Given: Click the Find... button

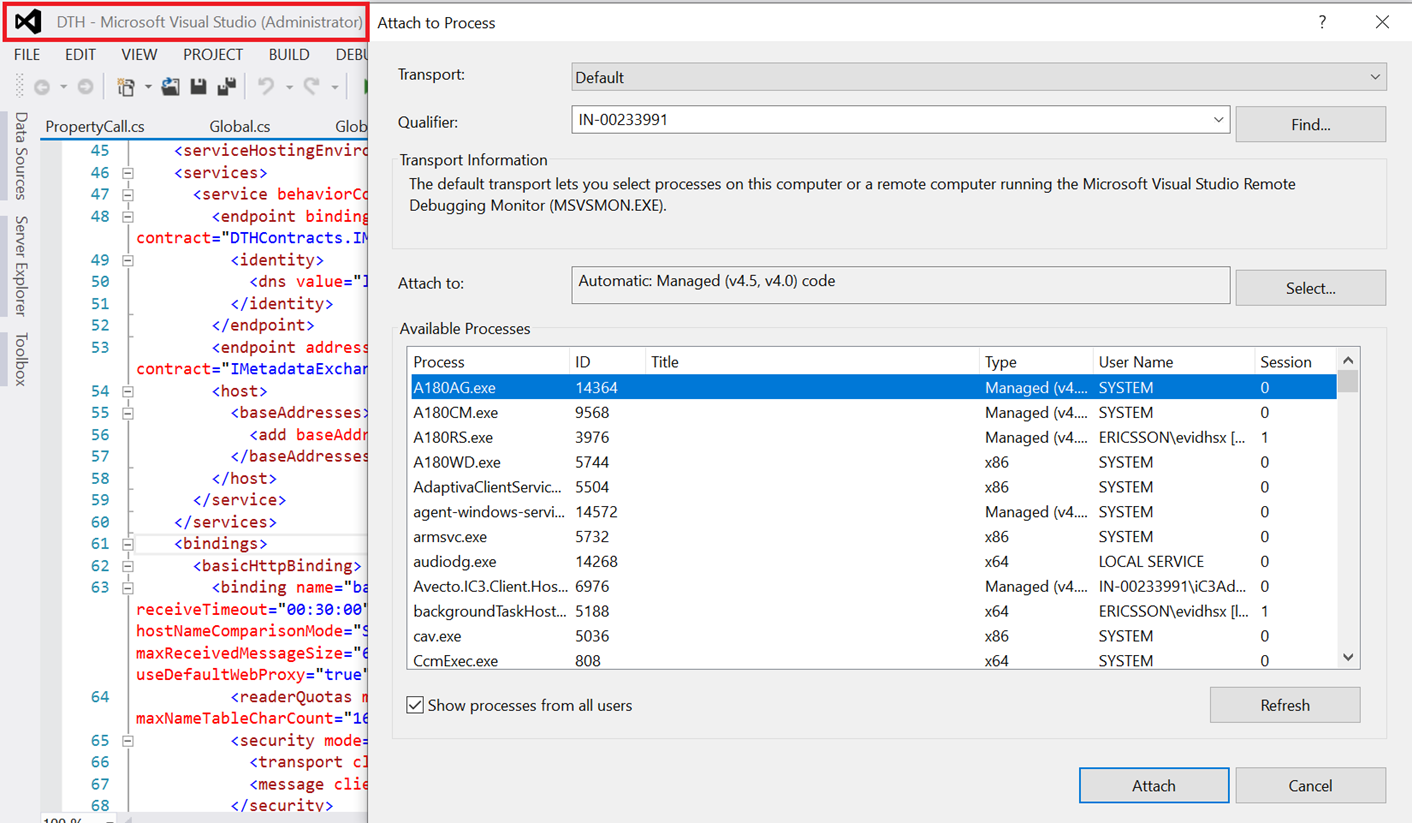Looking at the screenshot, I should 1310,124.
